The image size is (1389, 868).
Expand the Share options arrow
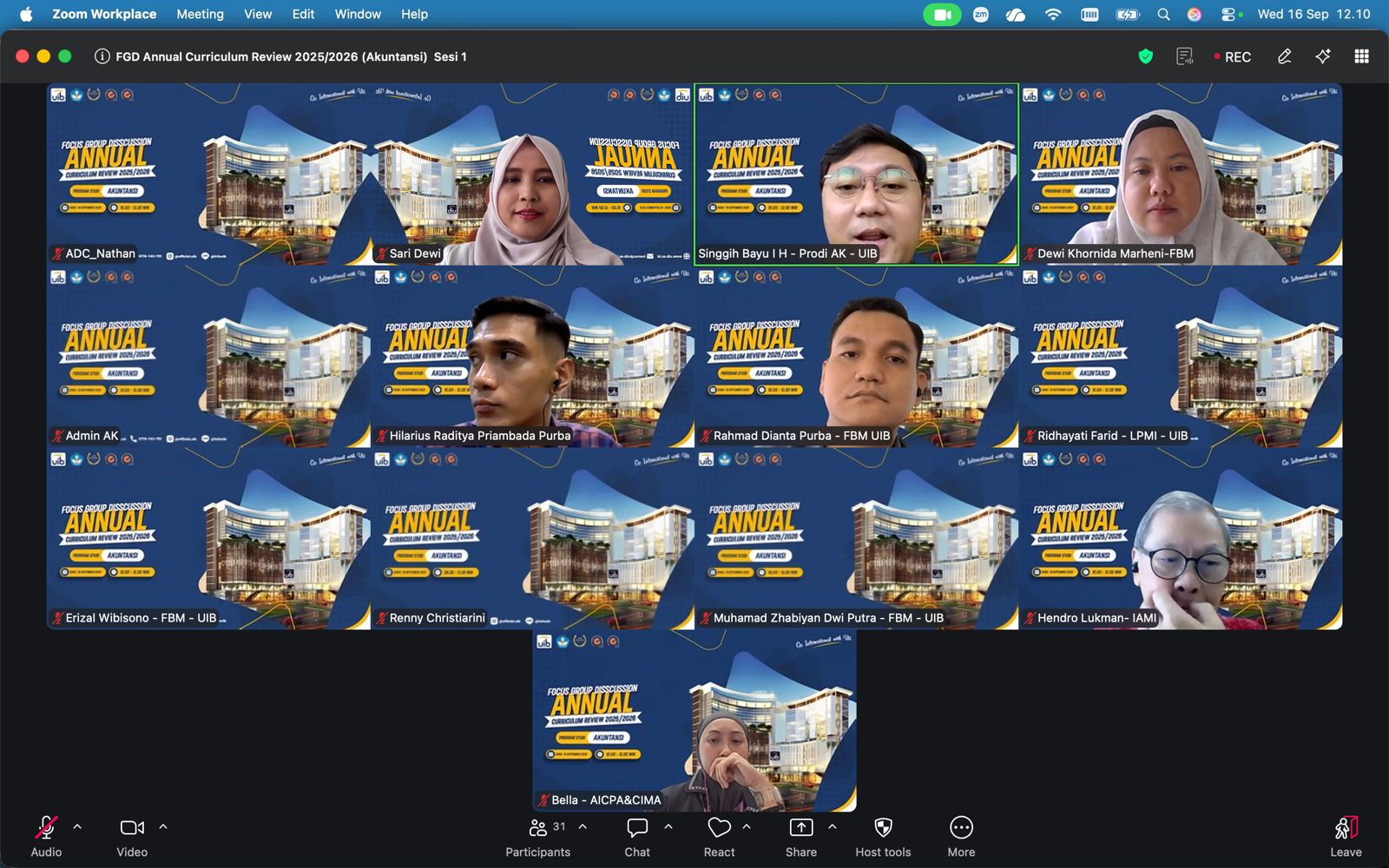click(x=833, y=826)
